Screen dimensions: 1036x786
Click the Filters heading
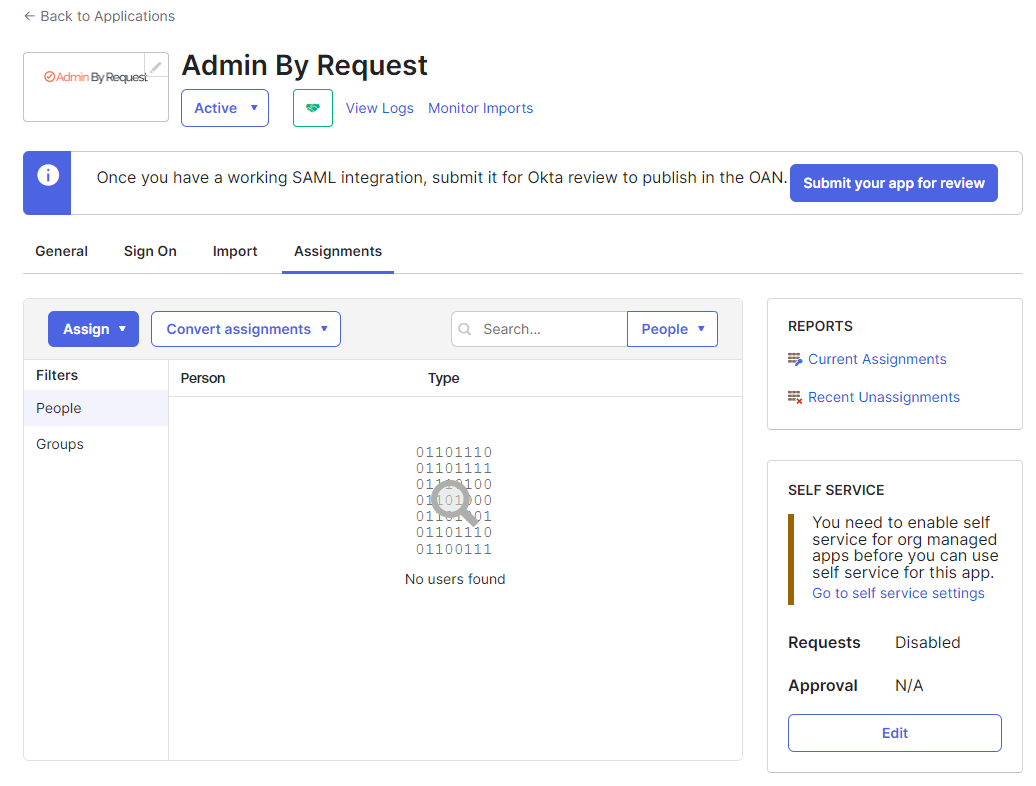(x=57, y=375)
